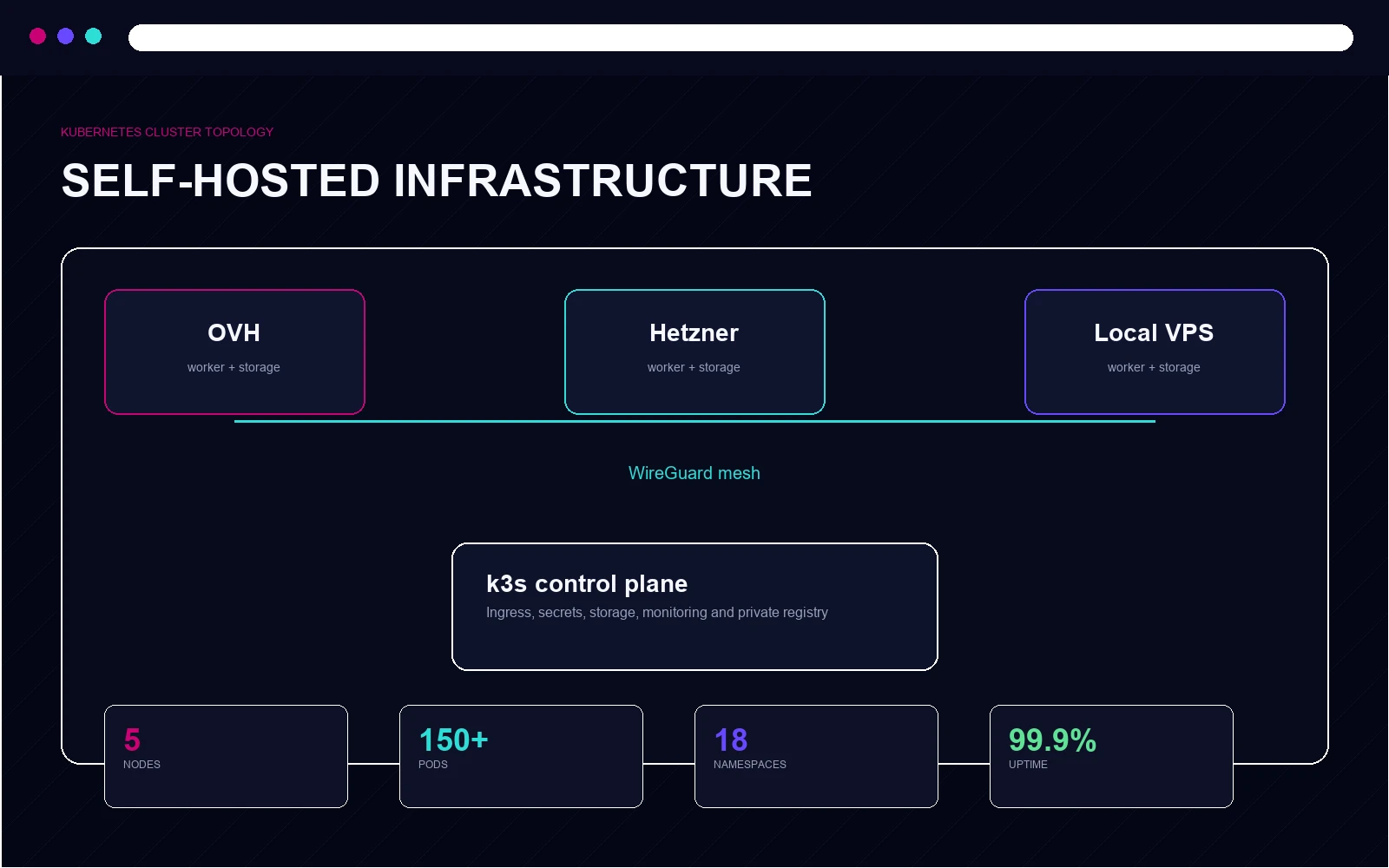Screen dimensions: 1389x868
Task: Click the 5 Nodes stat card
Action: (x=226, y=756)
